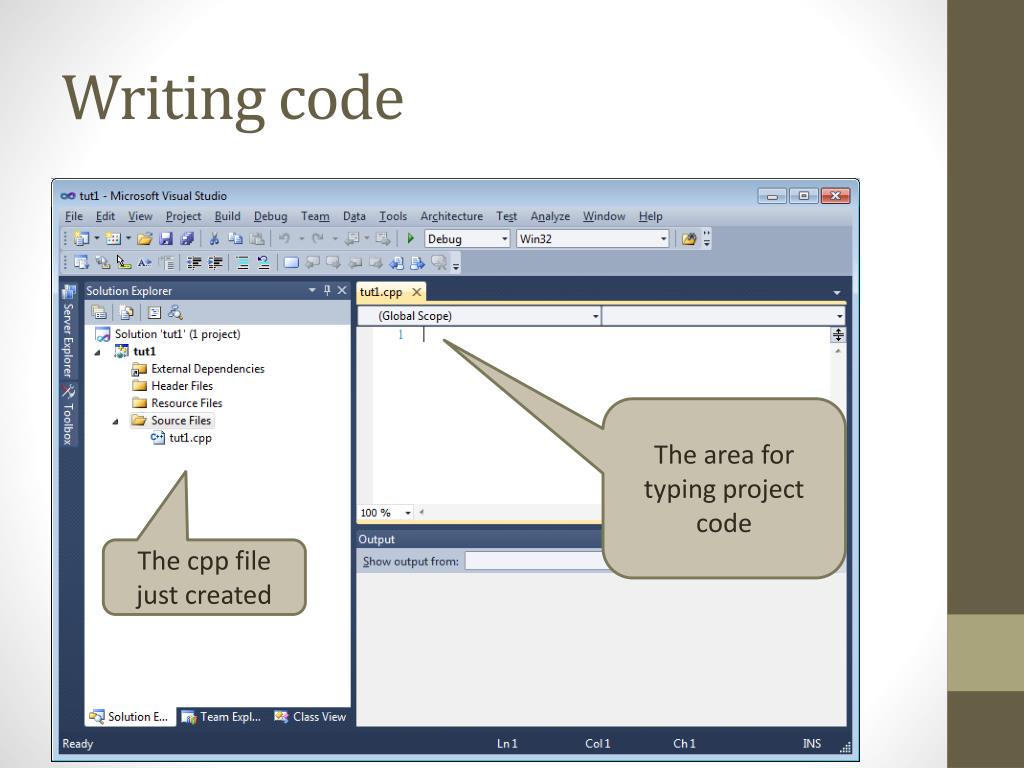This screenshot has width=1024, height=768.
Task: Select the External Dependencies node
Action: (199, 369)
